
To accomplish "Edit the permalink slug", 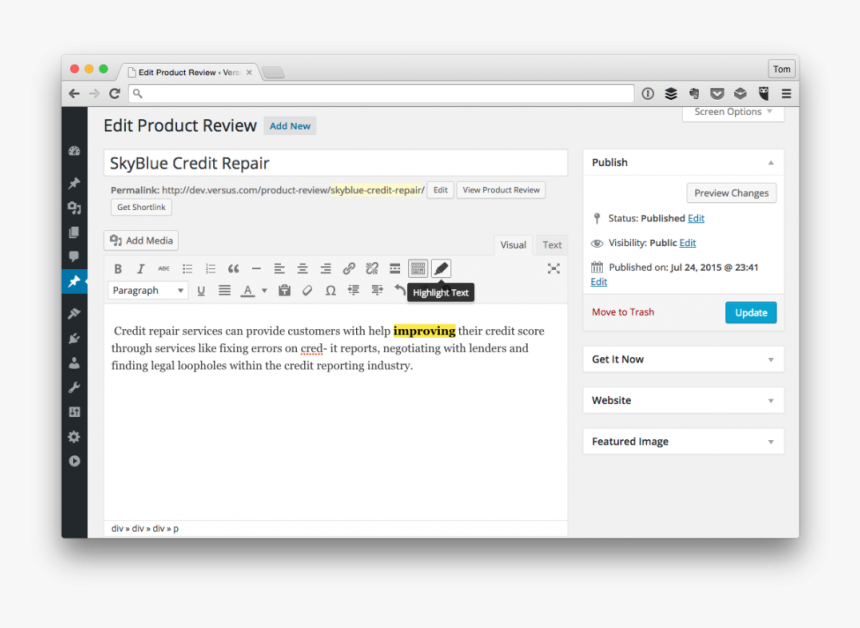I will [x=440, y=190].
